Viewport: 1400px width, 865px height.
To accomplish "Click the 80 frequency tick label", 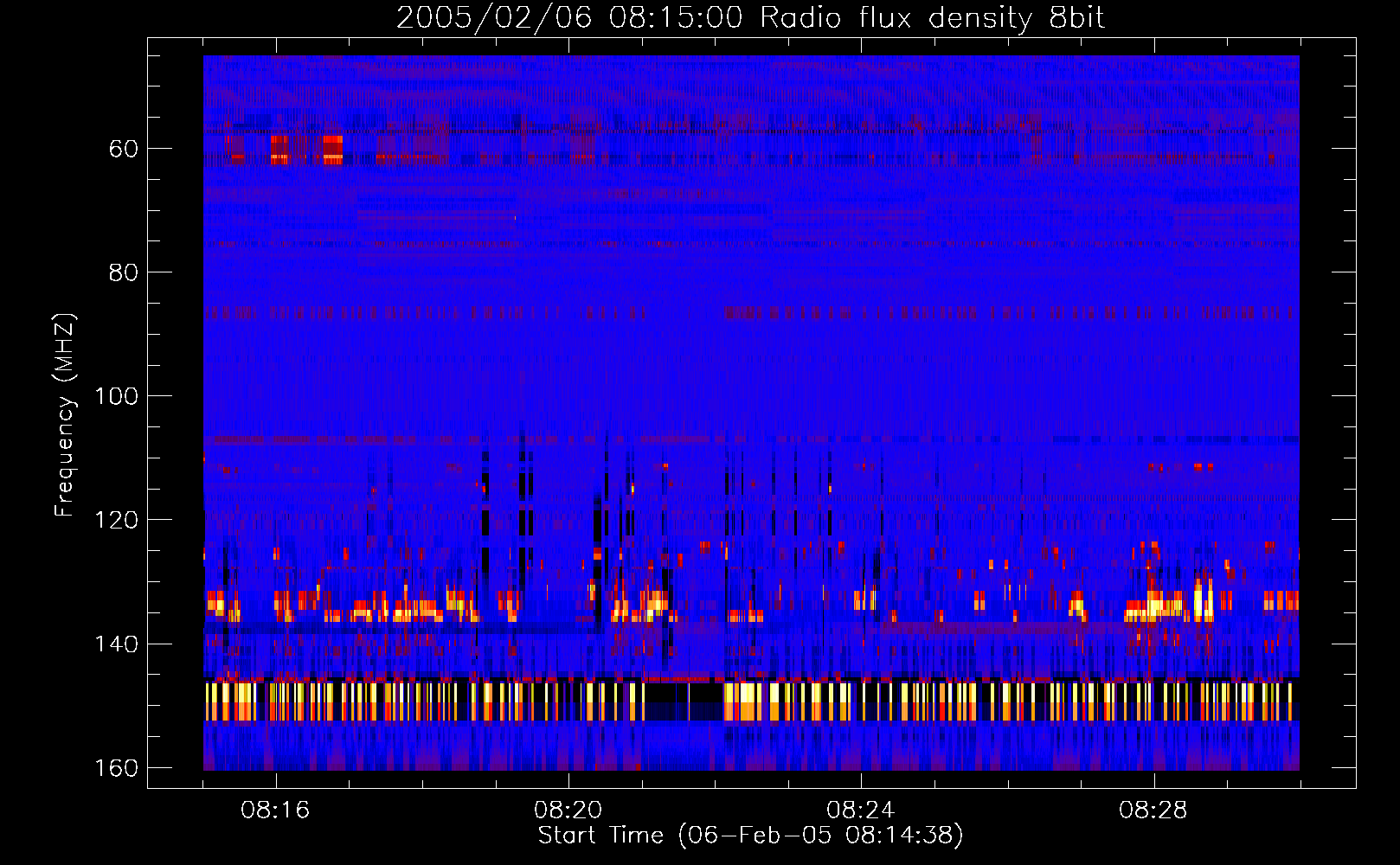I will click(x=123, y=272).
